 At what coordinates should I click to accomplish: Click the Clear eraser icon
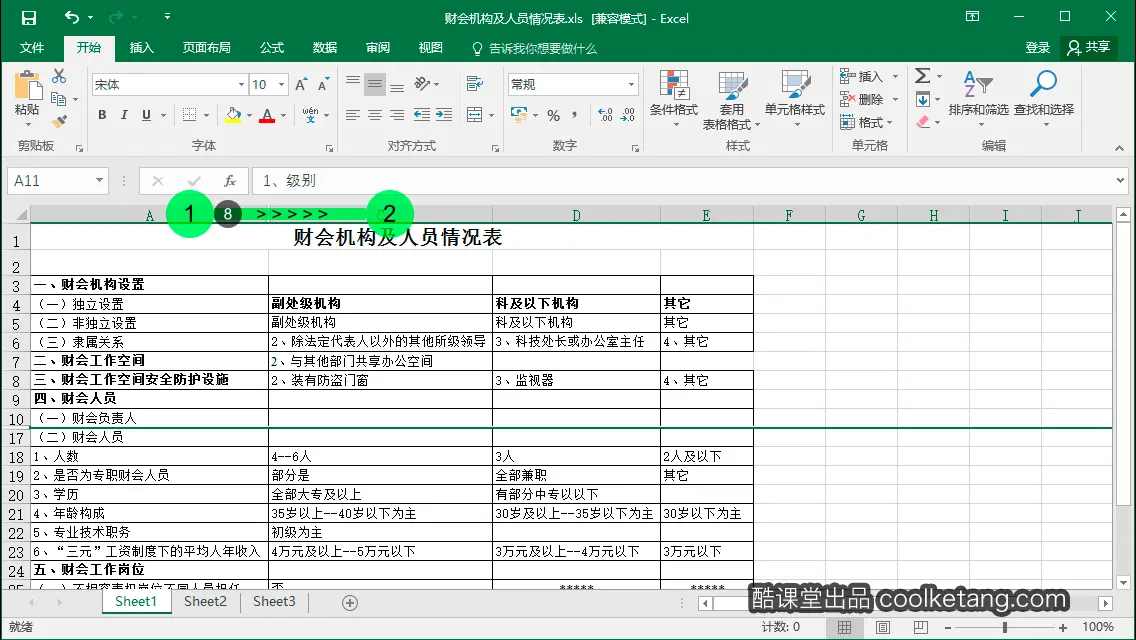(x=922, y=122)
